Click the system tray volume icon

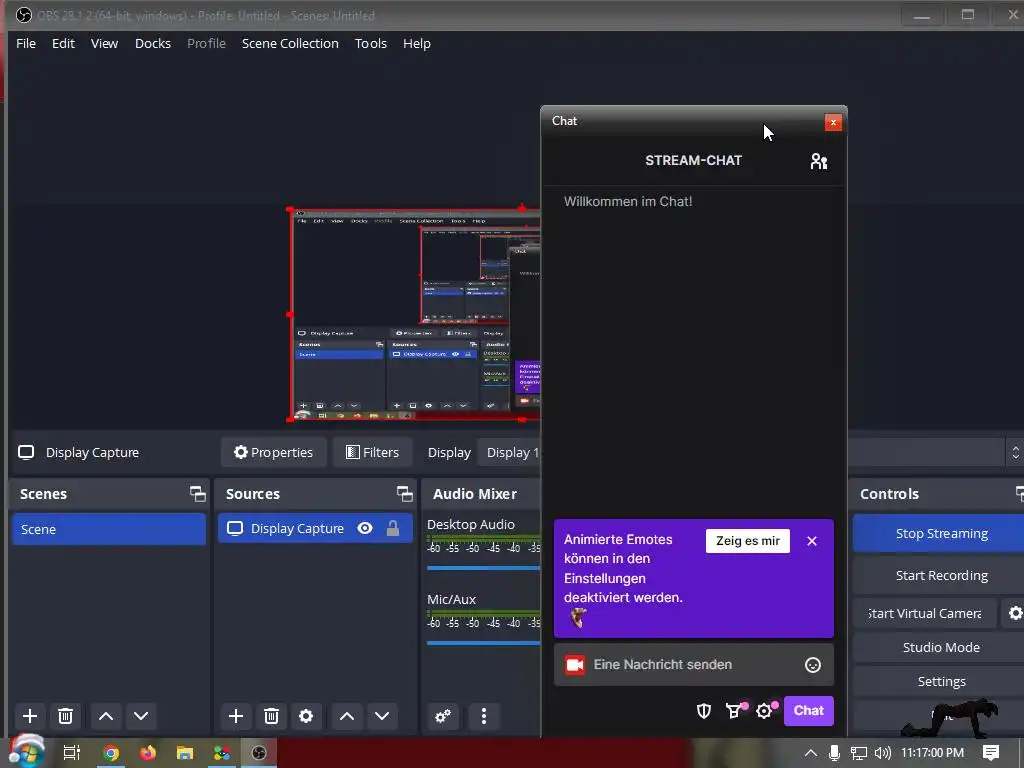coord(882,752)
